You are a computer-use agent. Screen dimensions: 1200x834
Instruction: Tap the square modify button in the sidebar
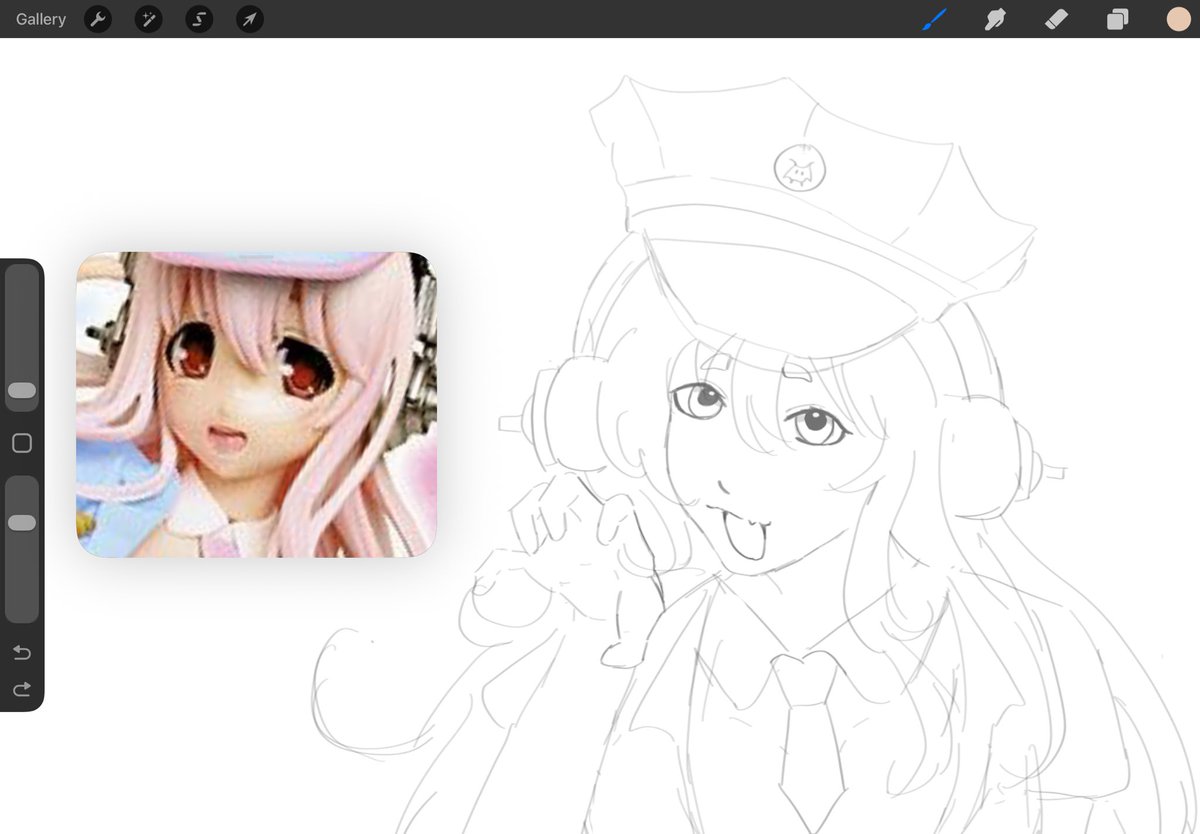tap(22, 443)
